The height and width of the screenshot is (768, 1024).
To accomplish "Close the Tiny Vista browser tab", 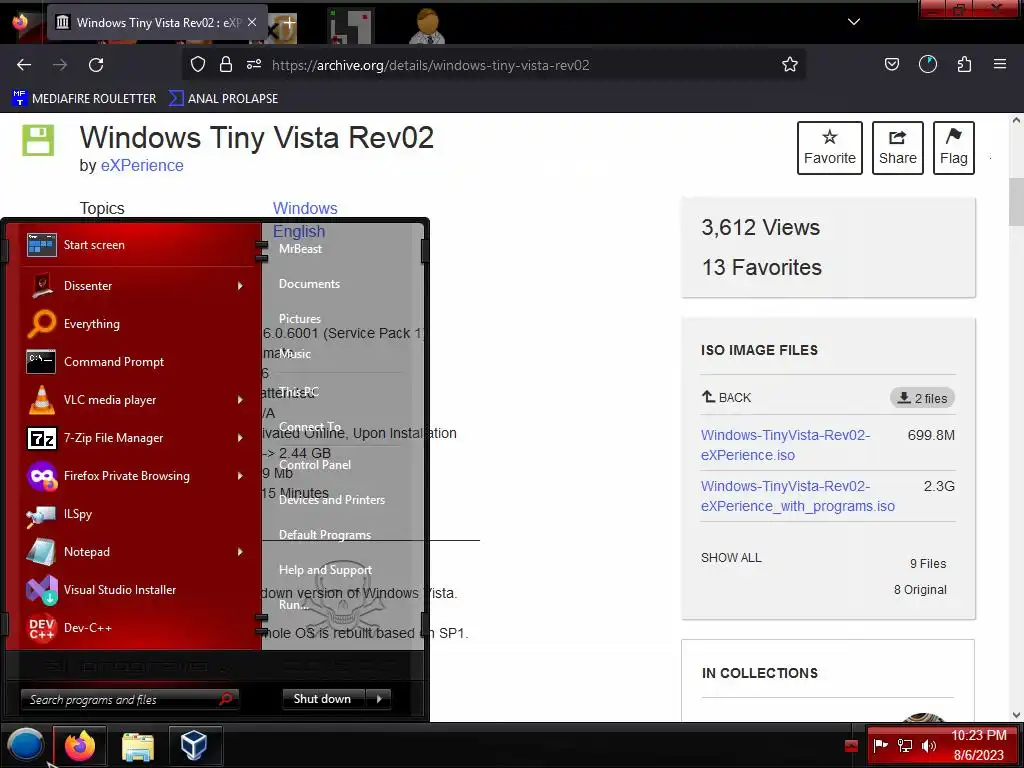I will coord(252,22).
